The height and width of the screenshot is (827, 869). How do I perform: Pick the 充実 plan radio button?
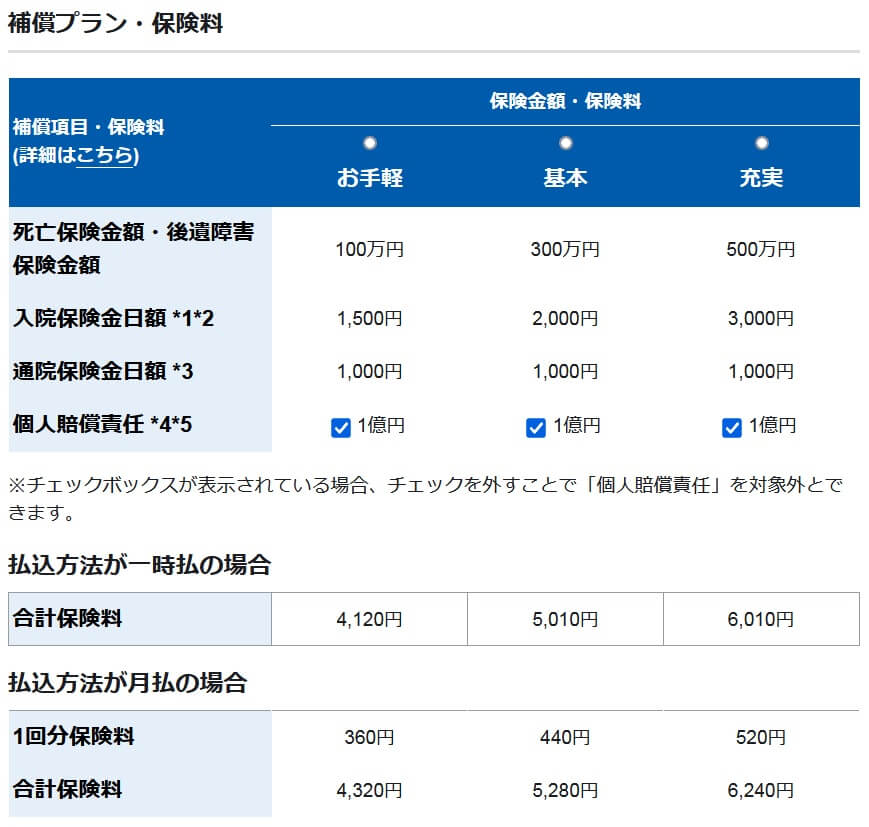762,143
